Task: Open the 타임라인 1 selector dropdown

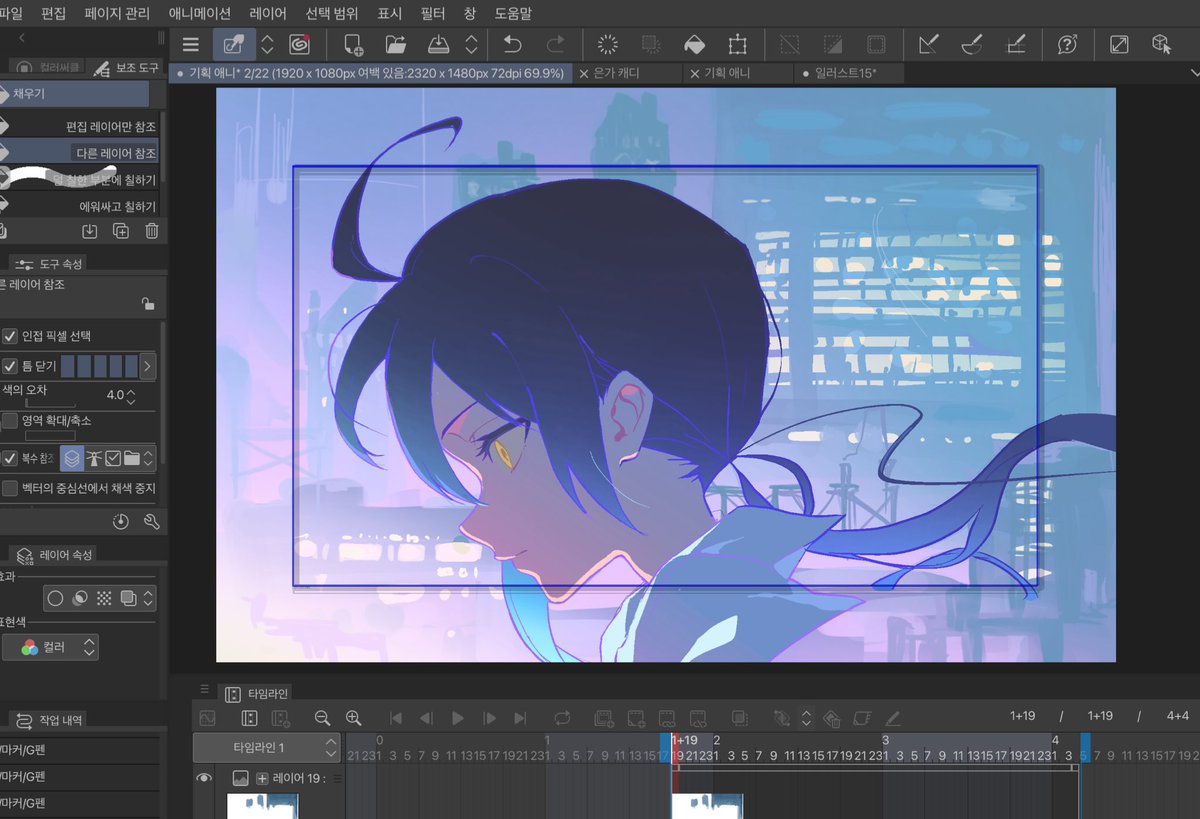Action: (266, 747)
